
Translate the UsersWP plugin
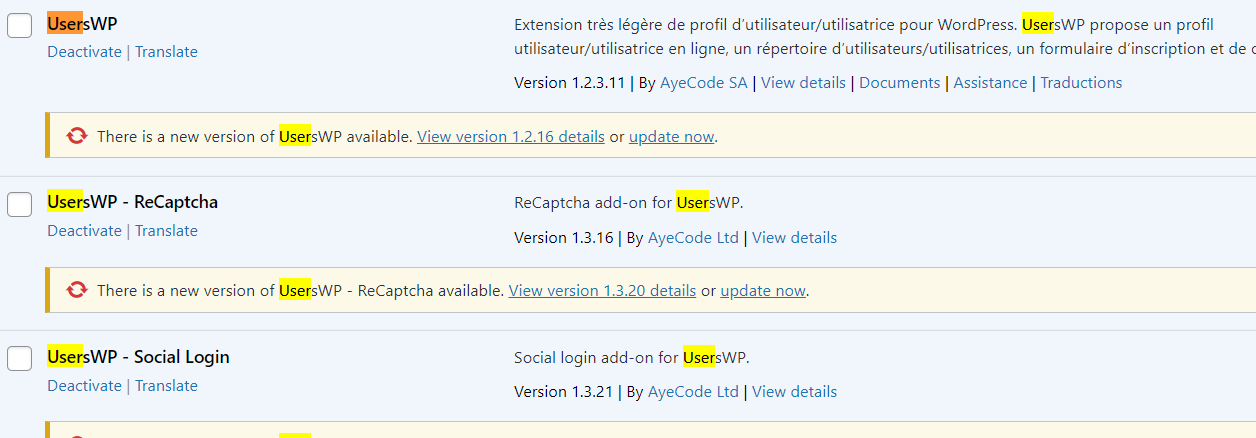coord(166,52)
